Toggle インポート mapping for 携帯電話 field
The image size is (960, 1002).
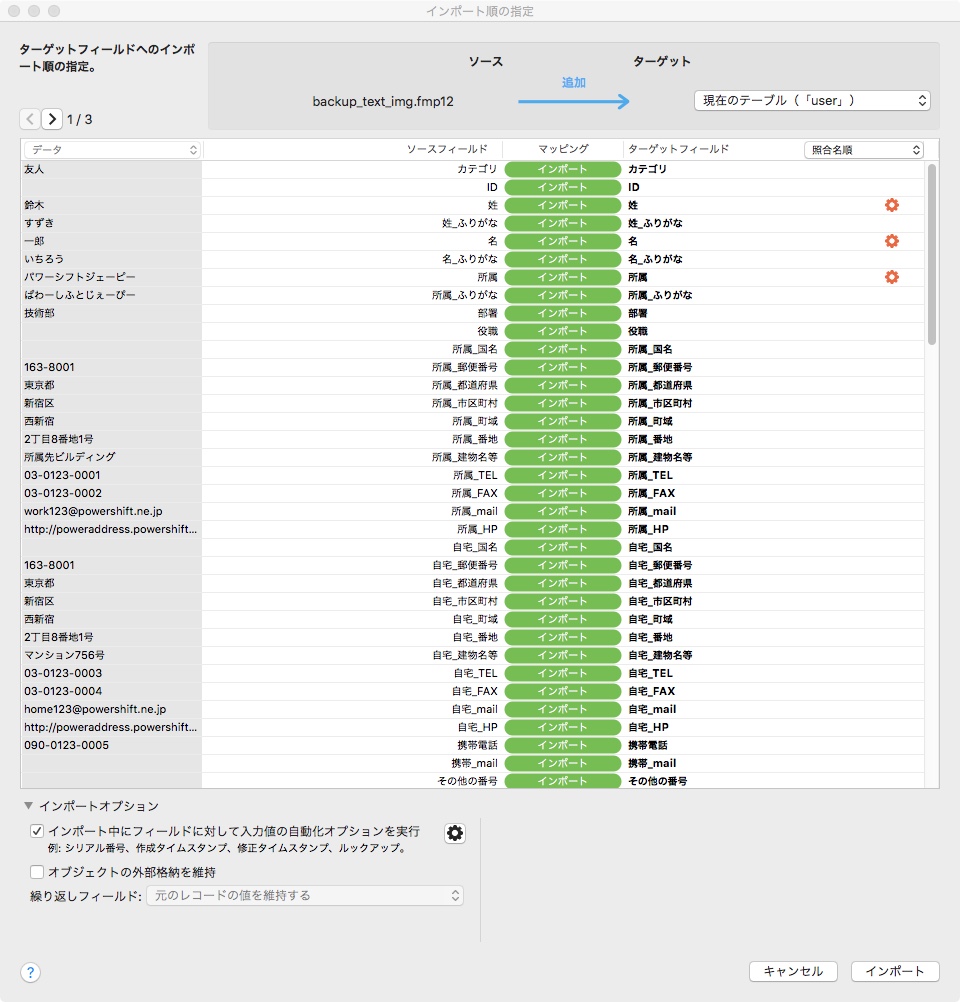(562, 745)
